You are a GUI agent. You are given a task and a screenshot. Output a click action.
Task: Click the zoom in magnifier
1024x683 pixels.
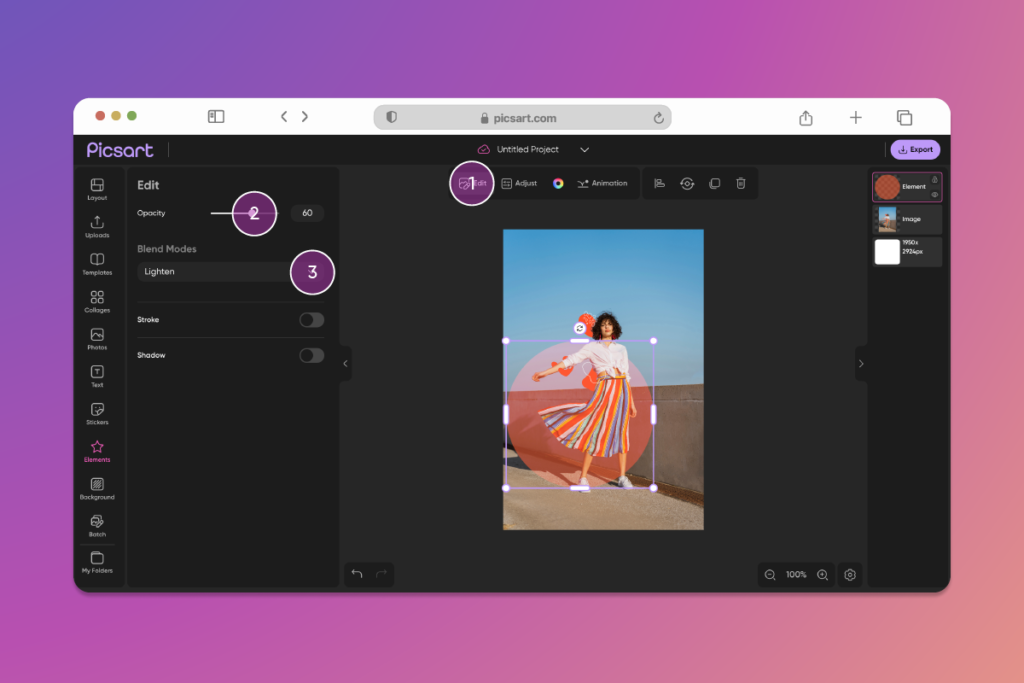(x=822, y=575)
